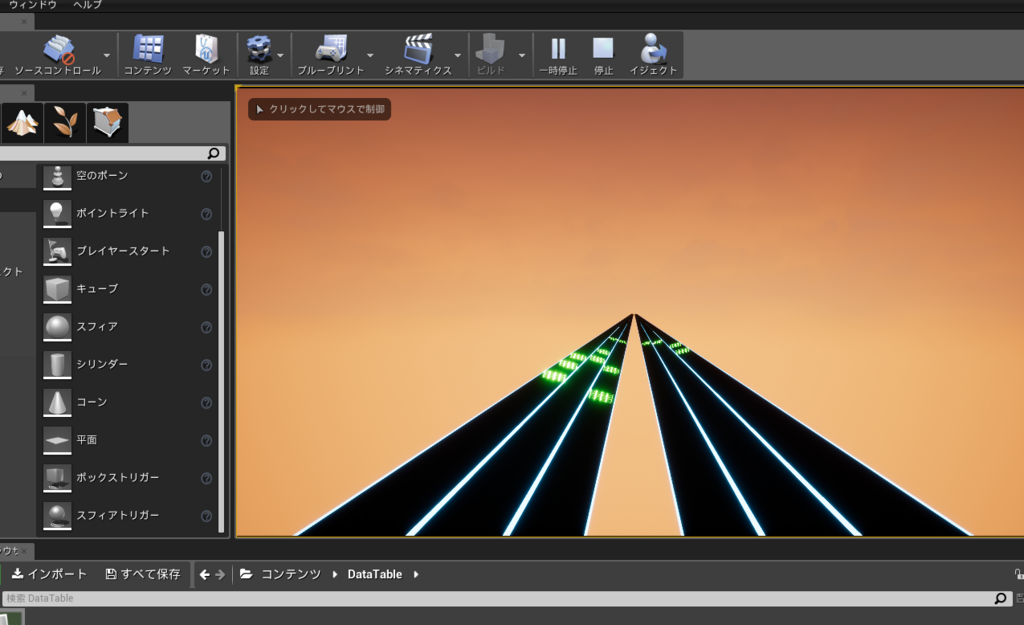Viewport: 1024px width, 625px height.
Task: Go back with the left arrow in content browser
Action: point(204,575)
